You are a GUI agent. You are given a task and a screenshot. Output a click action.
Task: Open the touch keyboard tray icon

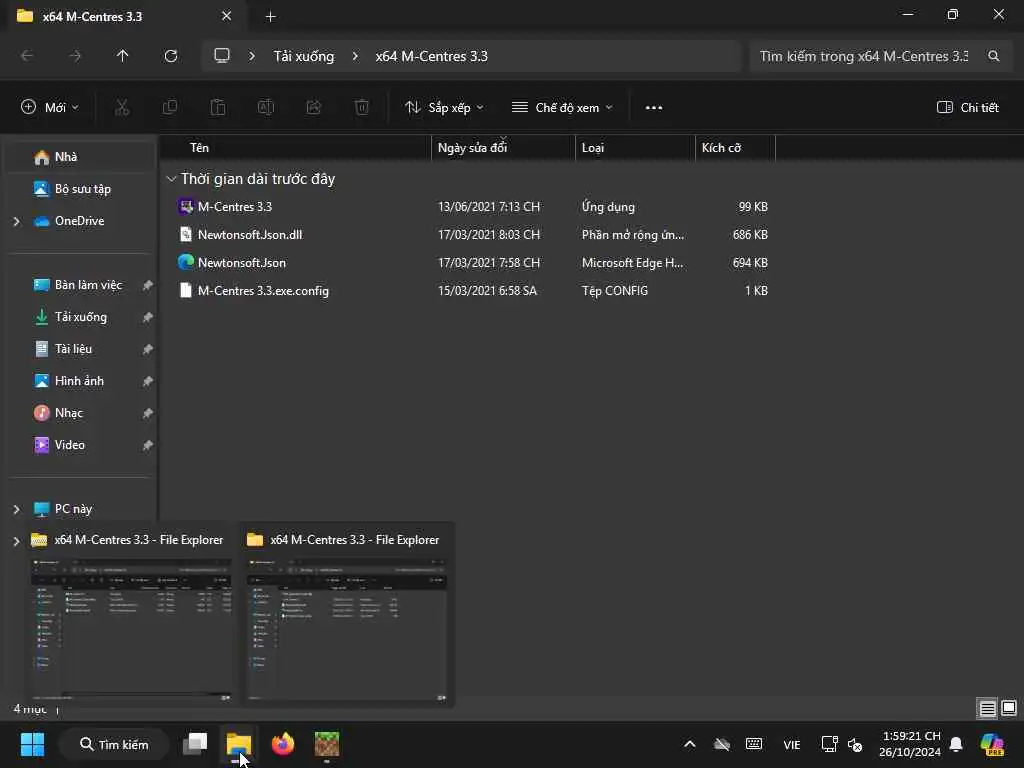[754, 744]
